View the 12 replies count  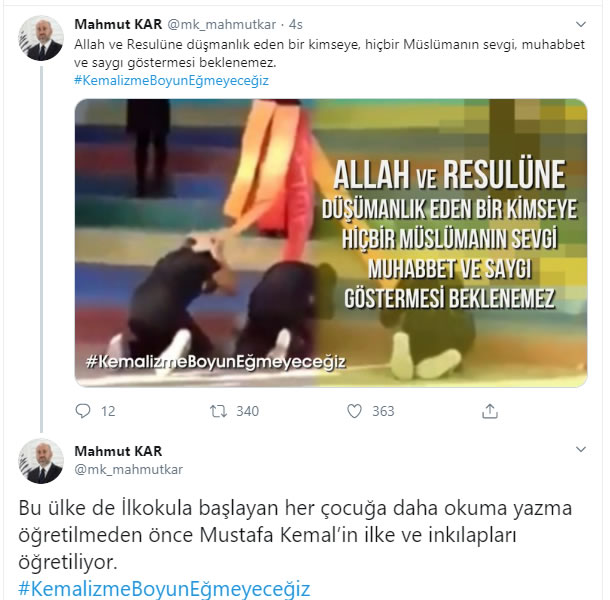click(x=108, y=411)
